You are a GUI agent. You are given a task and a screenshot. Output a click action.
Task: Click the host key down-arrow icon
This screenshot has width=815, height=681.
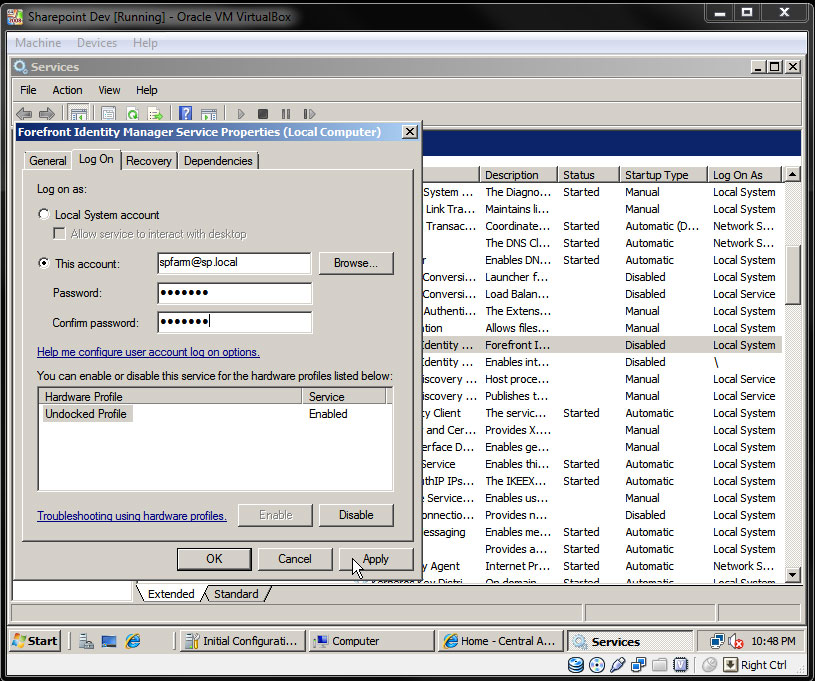click(x=730, y=665)
